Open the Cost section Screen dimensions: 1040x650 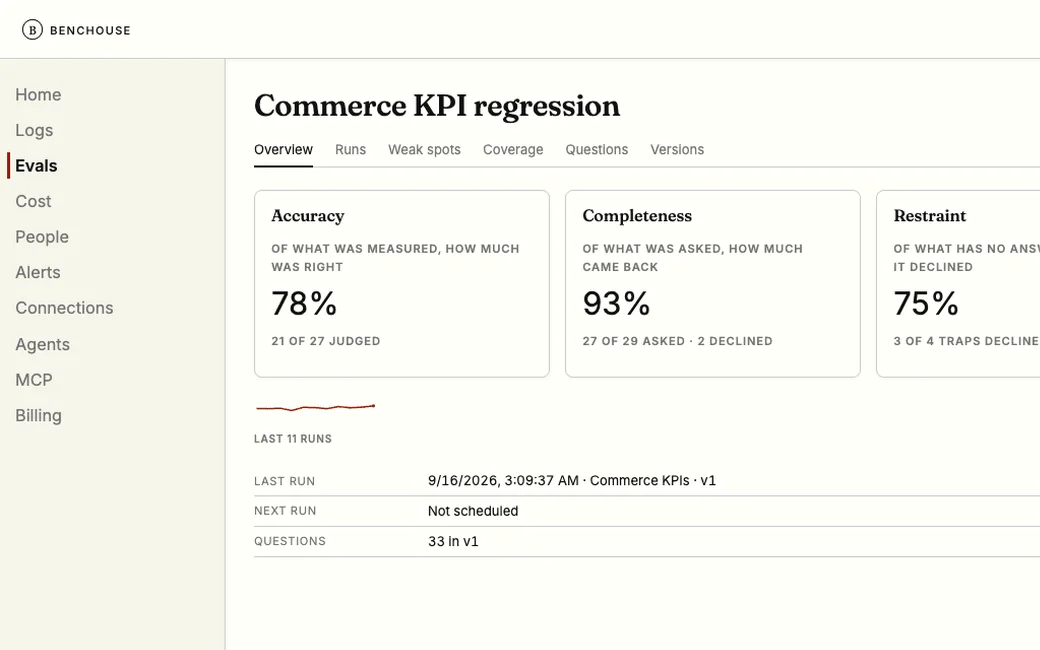pyautogui.click(x=33, y=201)
